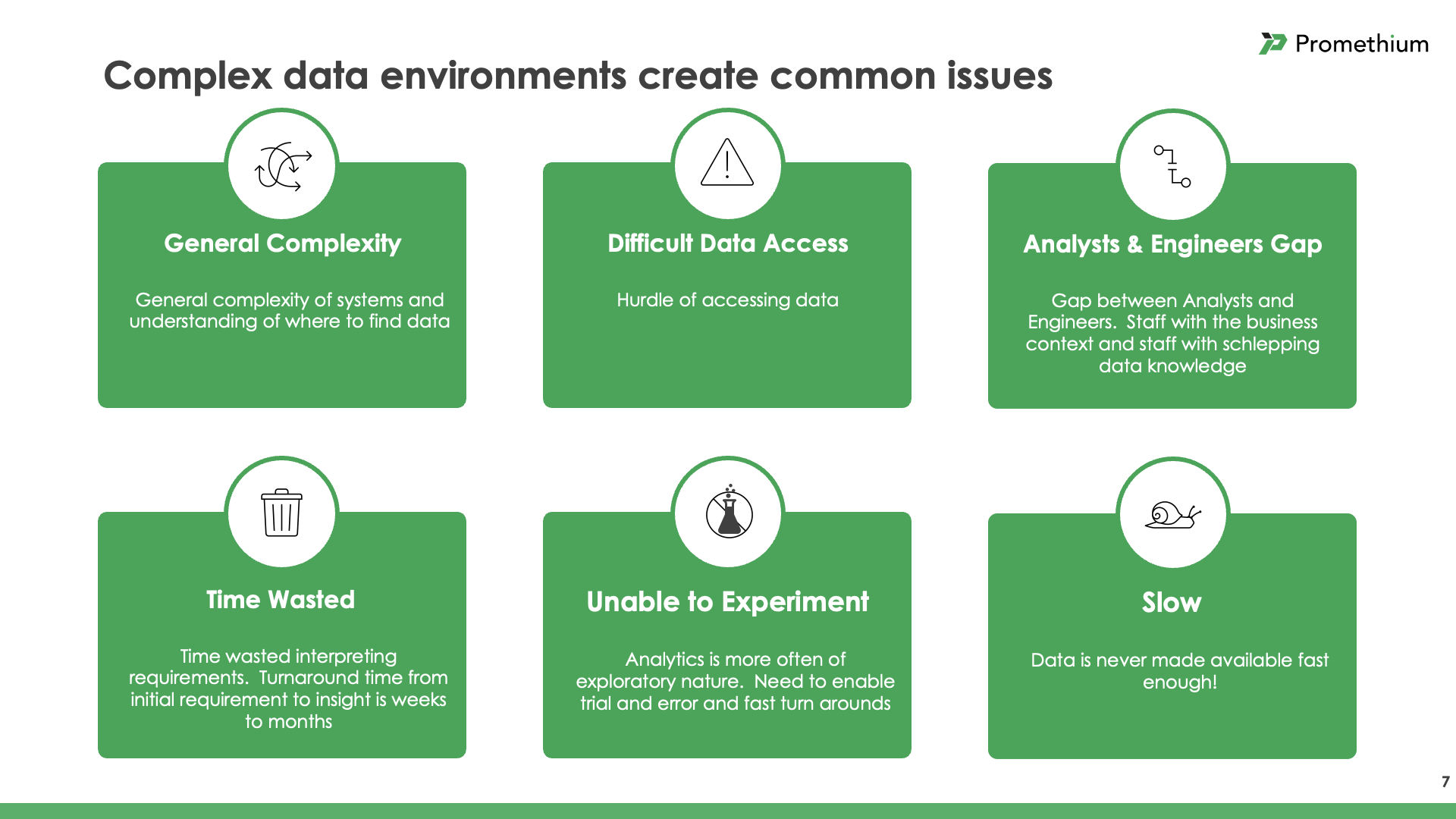Click the Promethium brand name
Screen dimensions: 1456x819
click(1362, 44)
